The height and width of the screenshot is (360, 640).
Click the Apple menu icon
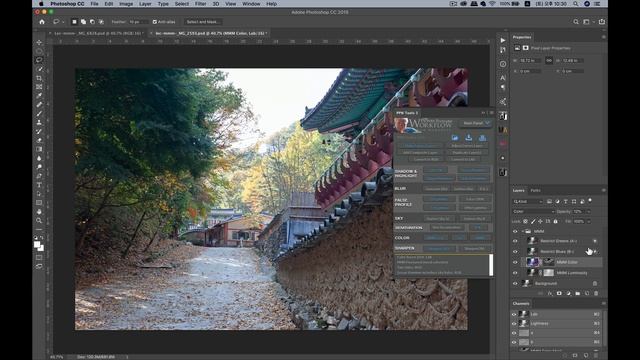point(41,4)
